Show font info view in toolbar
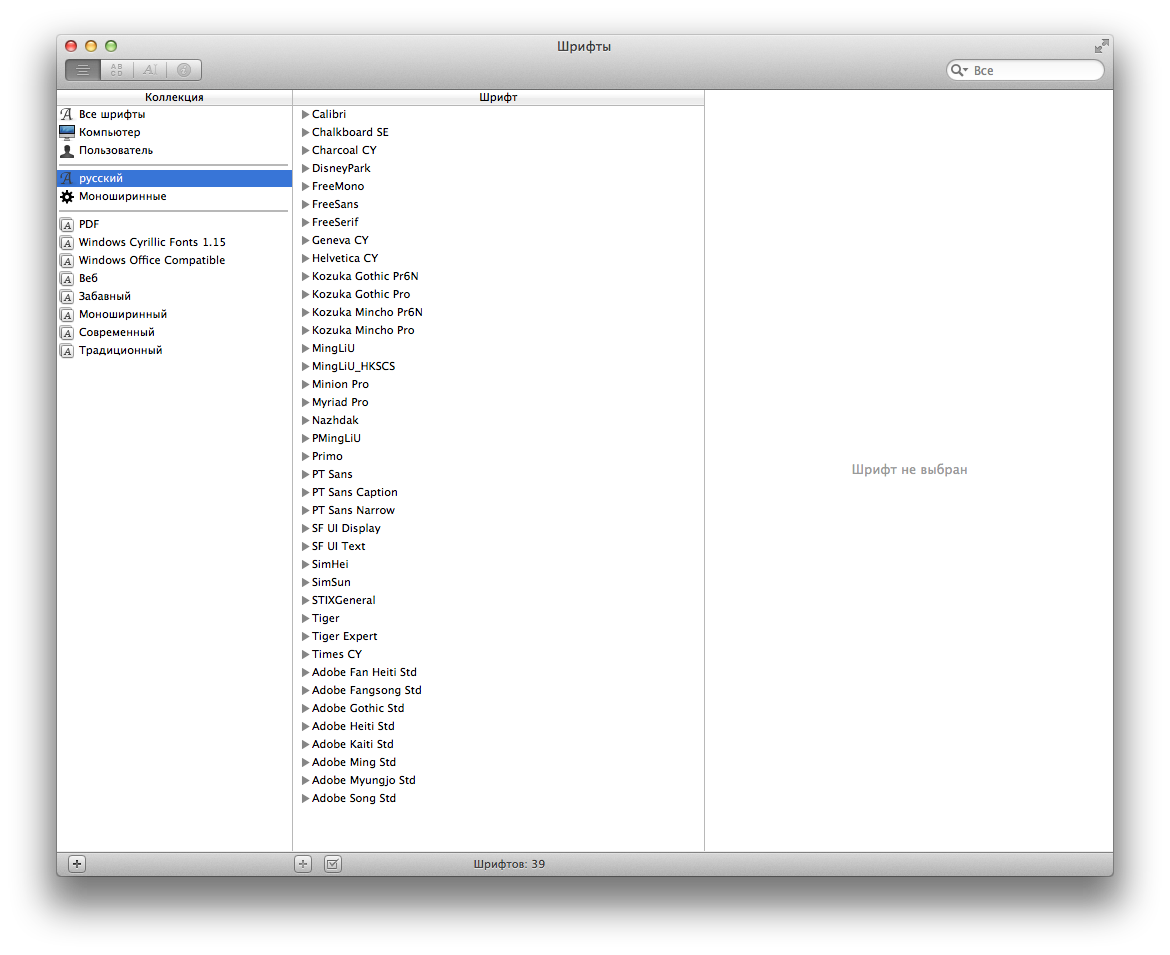 coord(184,70)
